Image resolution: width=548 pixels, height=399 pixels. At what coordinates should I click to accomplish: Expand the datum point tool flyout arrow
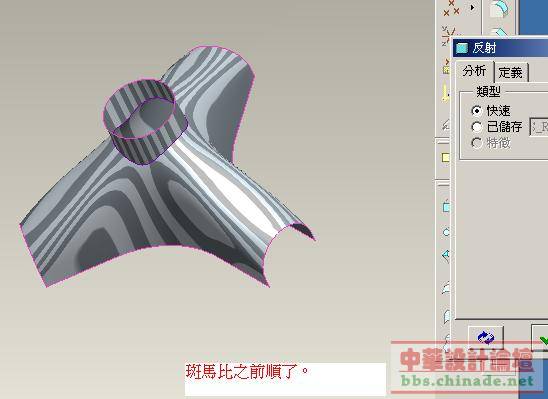[473, 7]
